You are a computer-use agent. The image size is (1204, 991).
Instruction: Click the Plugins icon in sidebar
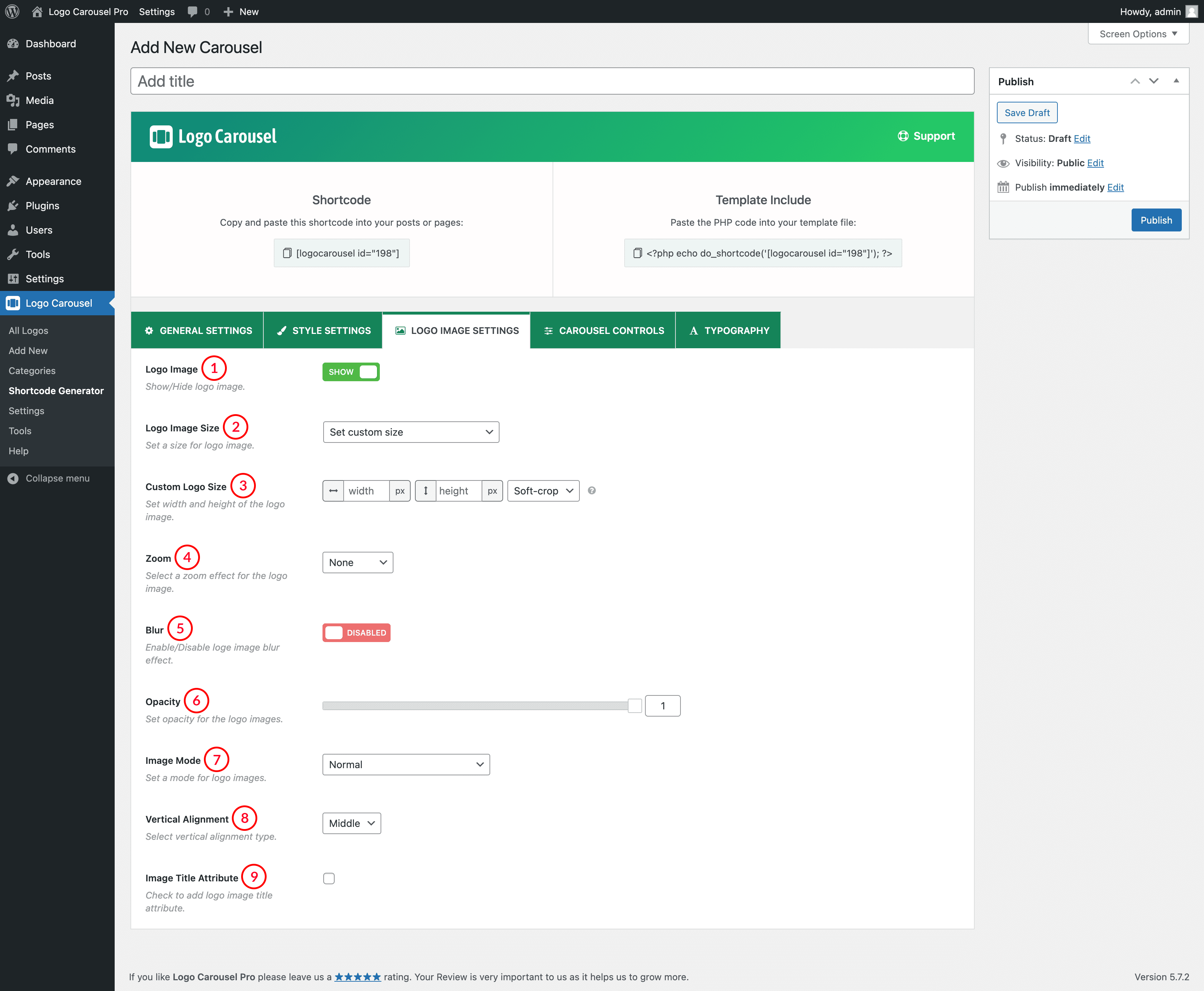[13, 206]
